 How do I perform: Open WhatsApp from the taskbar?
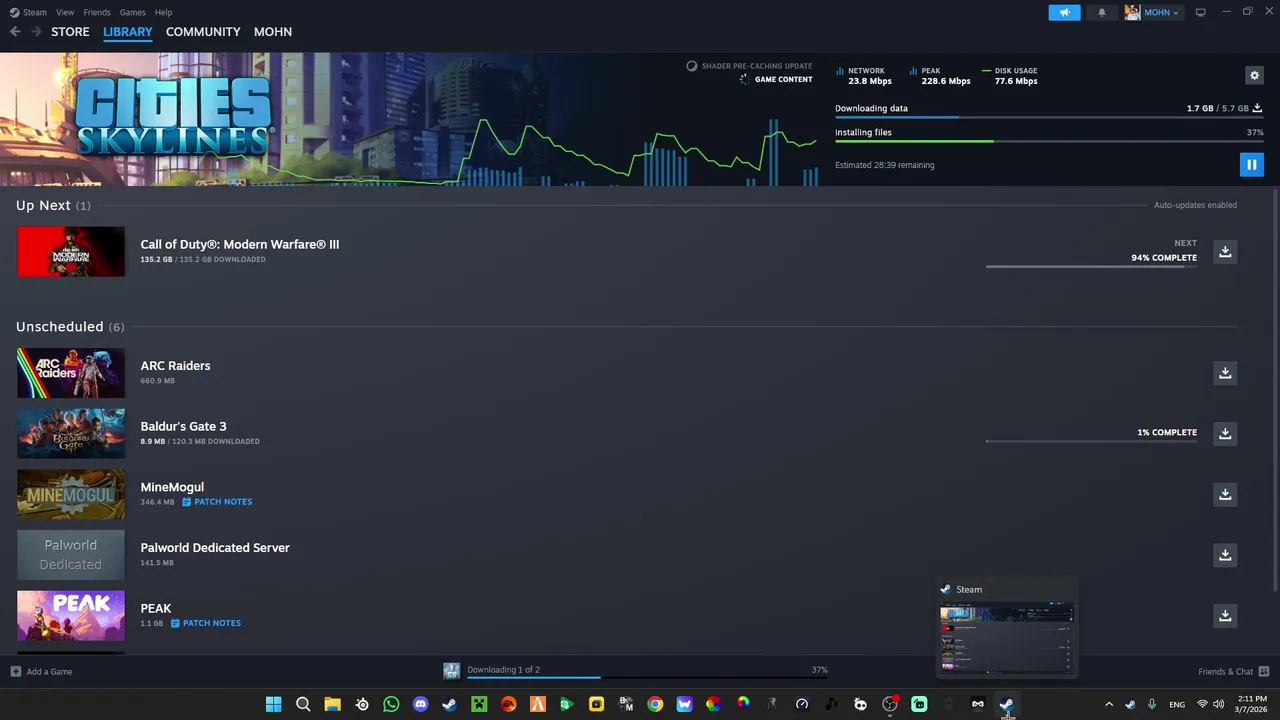[x=391, y=704]
